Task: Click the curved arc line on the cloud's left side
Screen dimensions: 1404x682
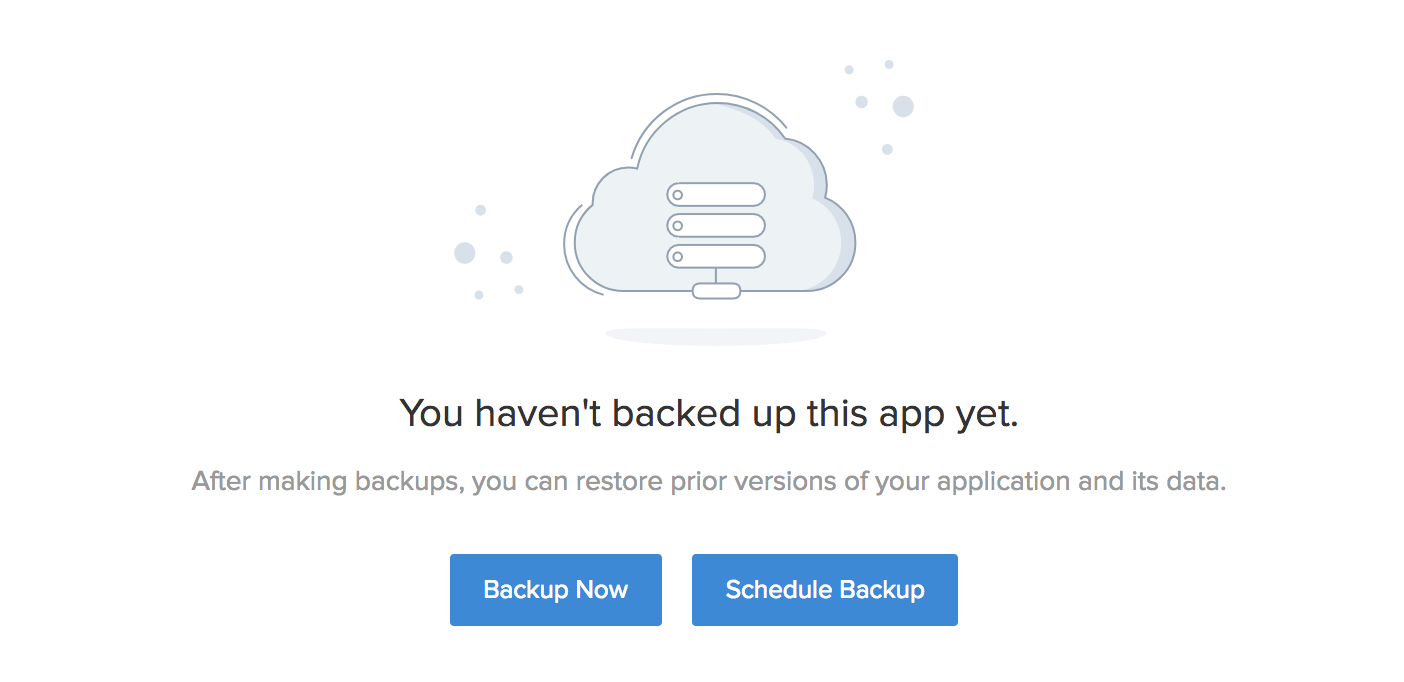Action: click(569, 250)
